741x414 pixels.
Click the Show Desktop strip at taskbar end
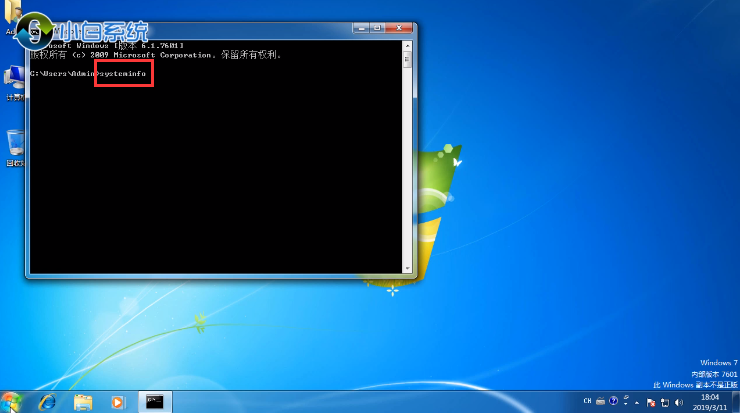pos(736,402)
